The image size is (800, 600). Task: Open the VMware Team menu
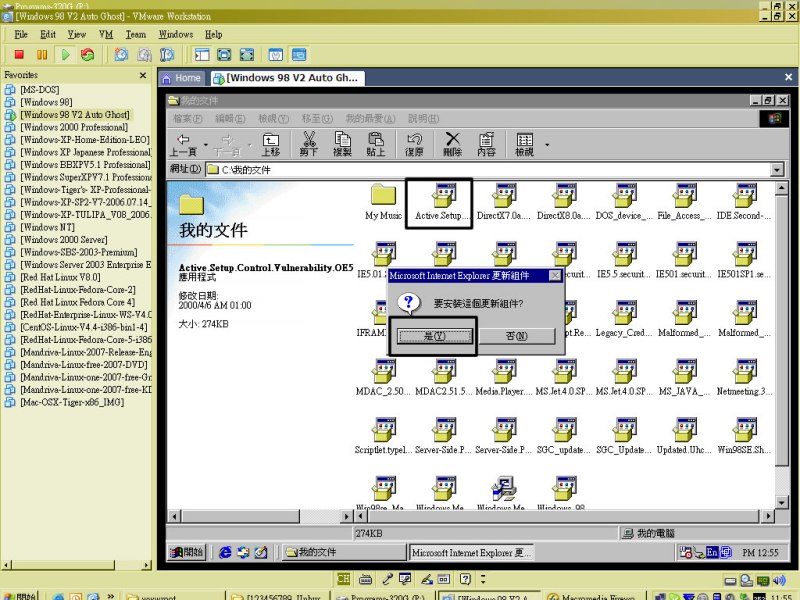tap(136, 35)
